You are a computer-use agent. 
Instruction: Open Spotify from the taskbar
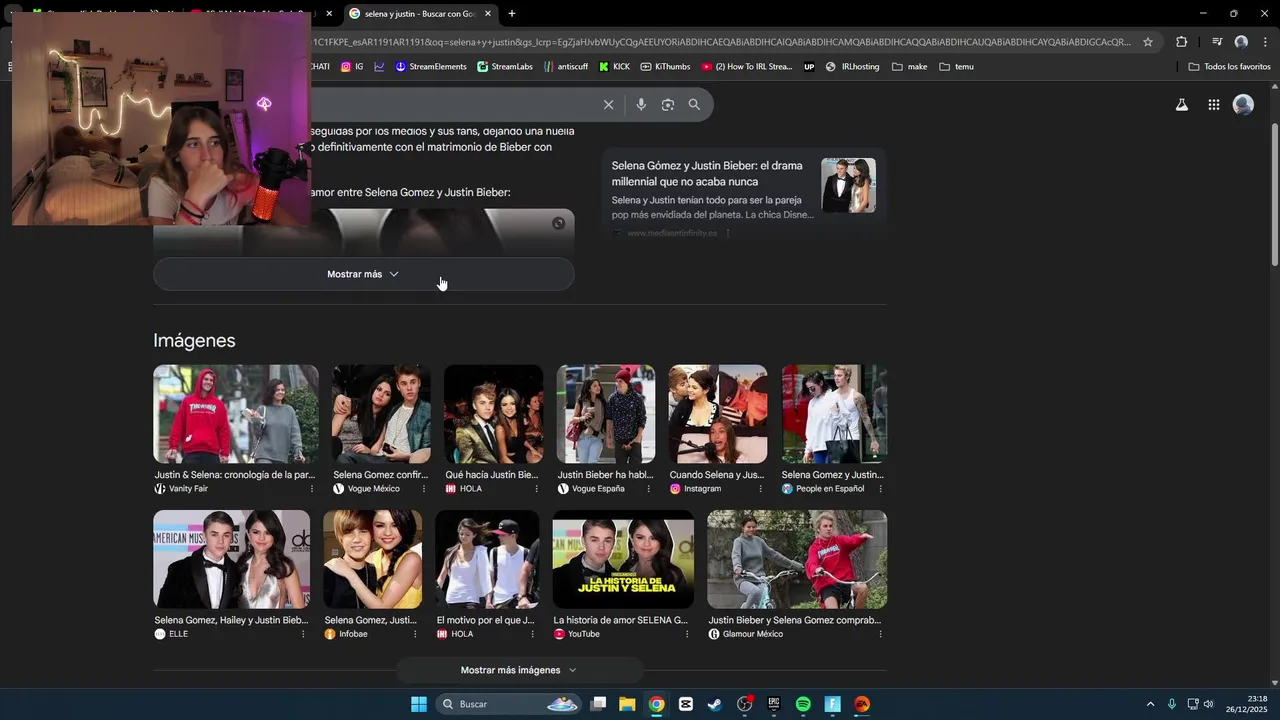pos(803,704)
